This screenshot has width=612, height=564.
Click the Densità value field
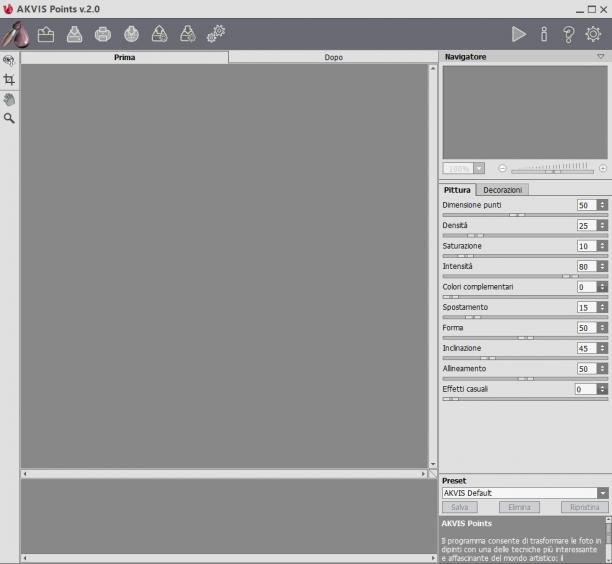[x=587, y=226]
